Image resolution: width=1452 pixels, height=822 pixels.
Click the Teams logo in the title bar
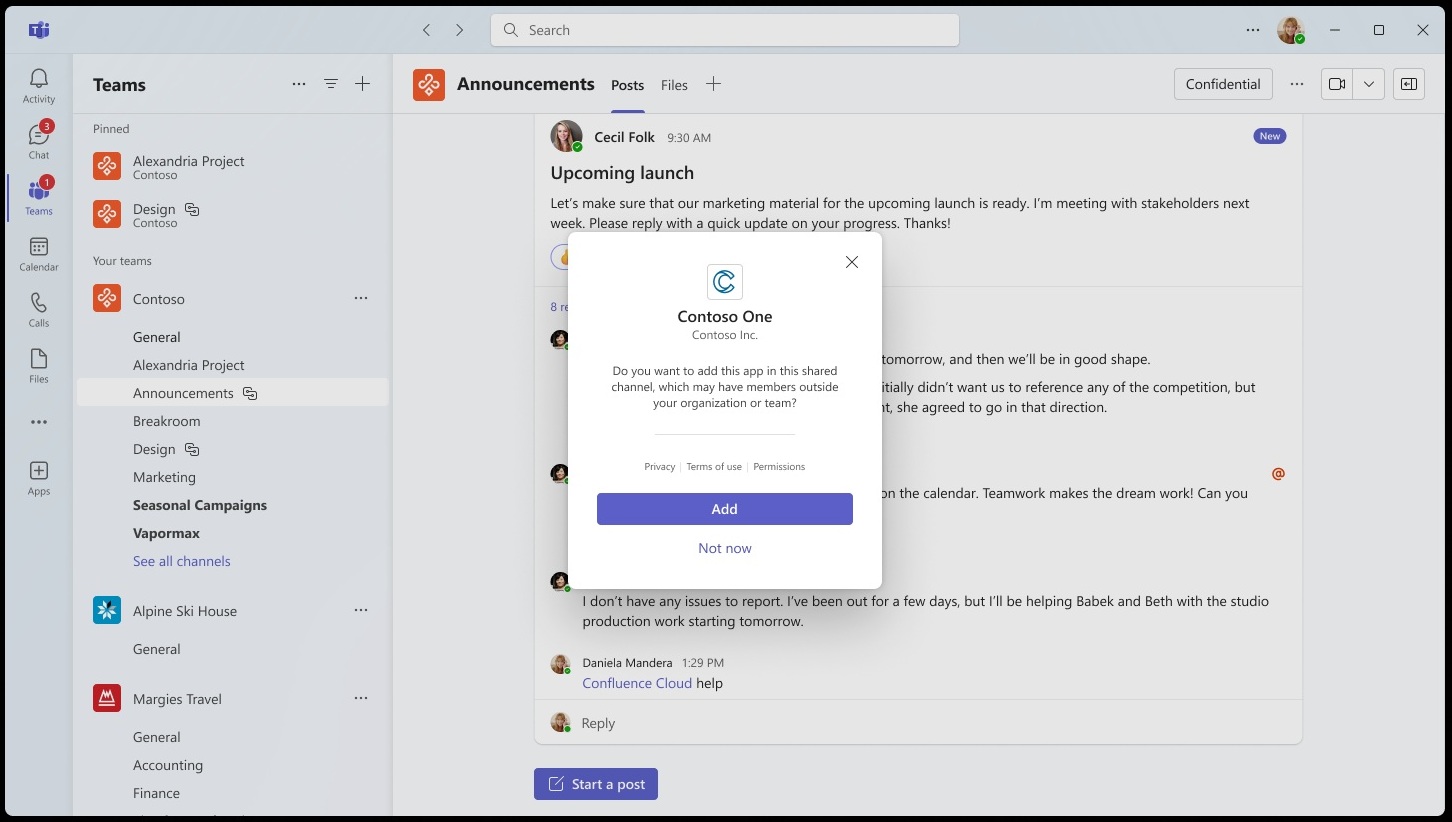(39, 30)
